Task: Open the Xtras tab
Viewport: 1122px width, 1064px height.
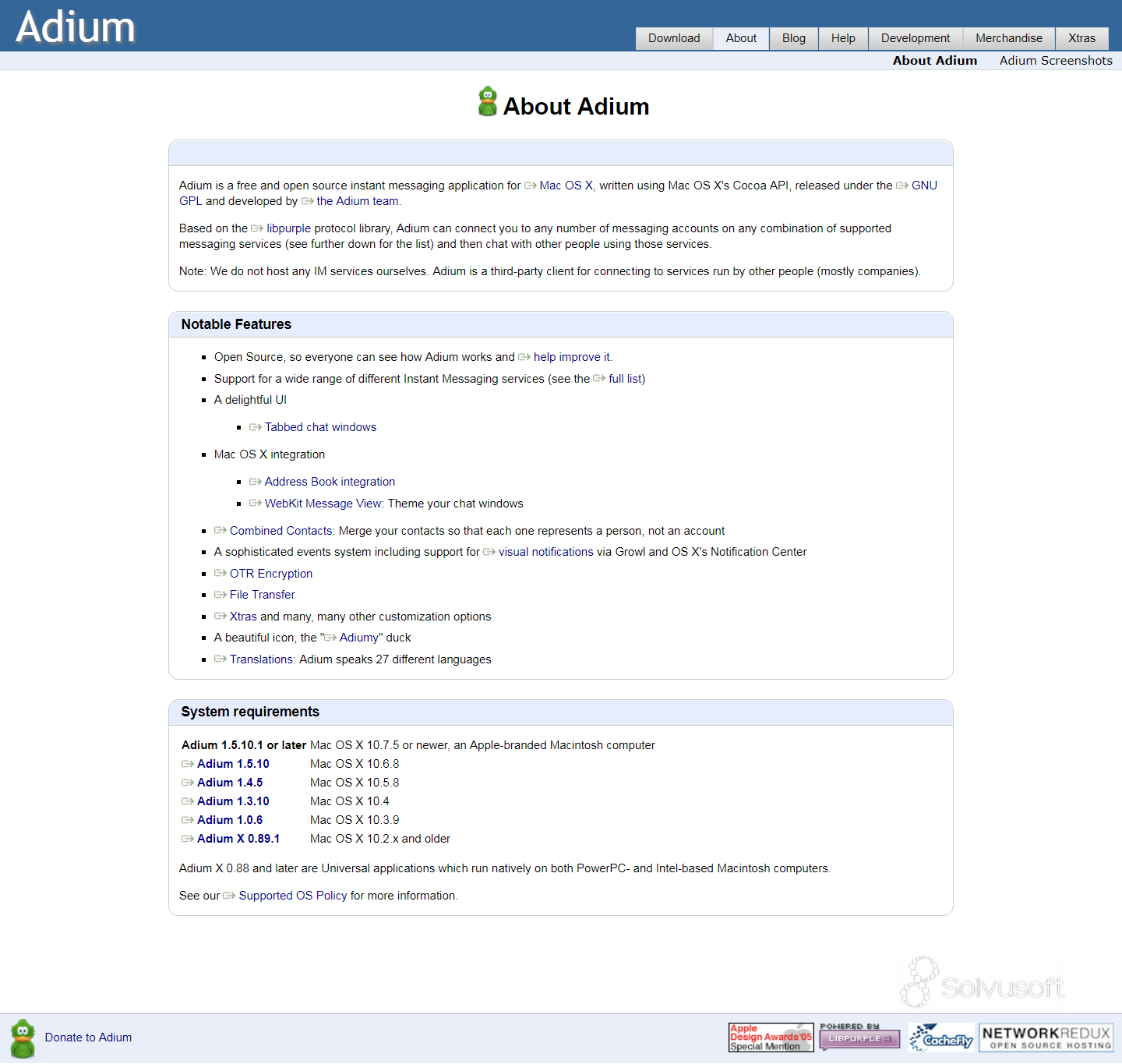Action: [1081, 38]
